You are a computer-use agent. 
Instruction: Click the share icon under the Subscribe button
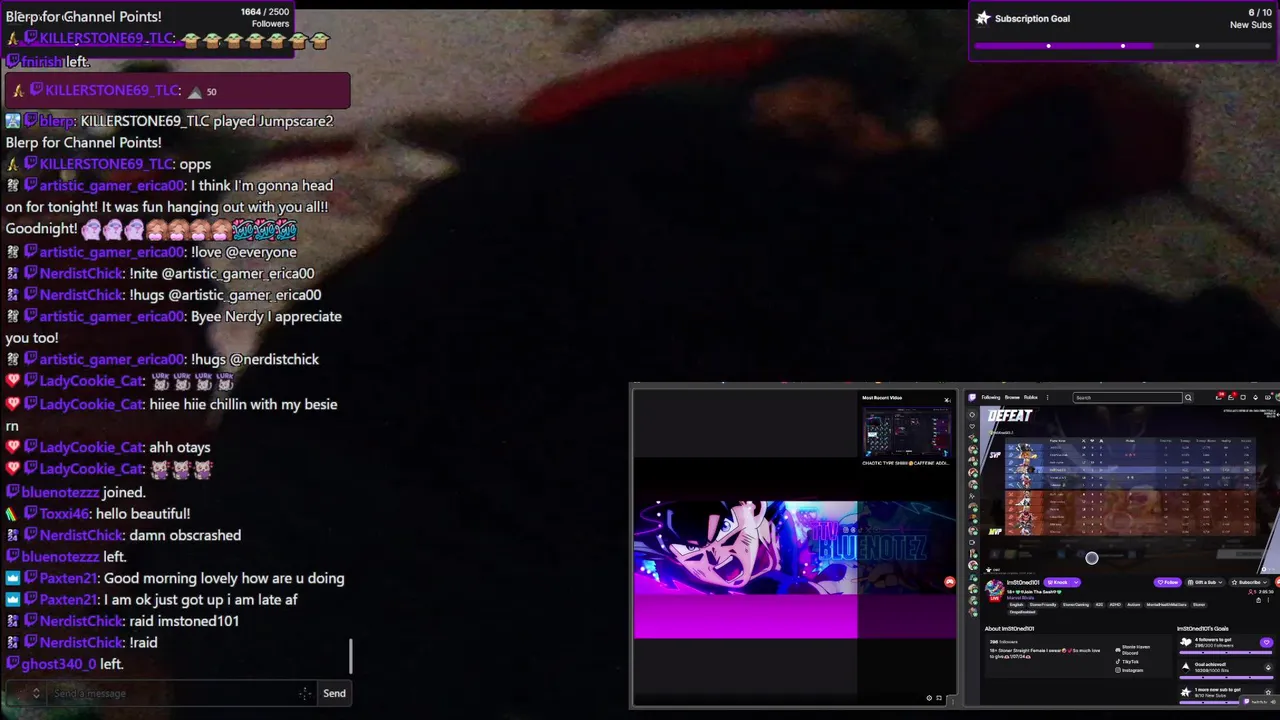[x=1258, y=600]
